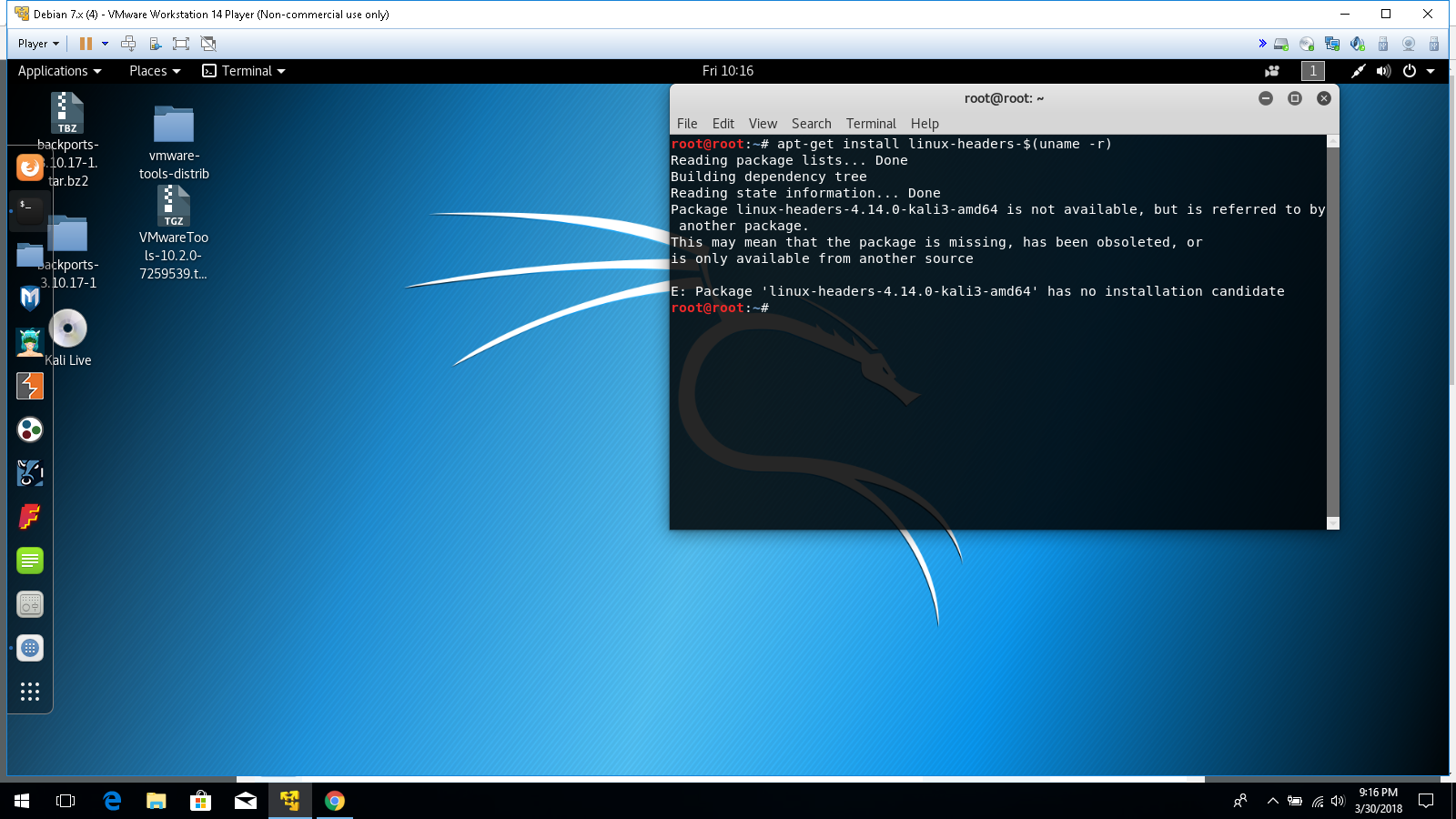Pause the virtual machine
1456x819 pixels.
tap(86, 44)
